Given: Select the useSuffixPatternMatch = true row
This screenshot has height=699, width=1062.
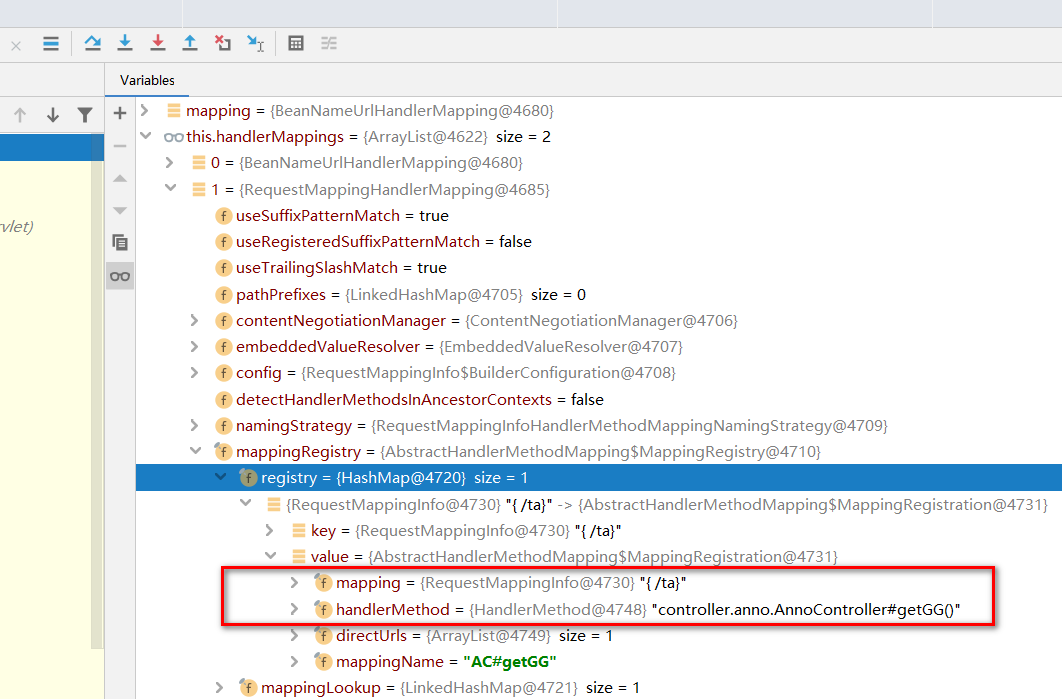Looking at the screenshot, I should coord(599,215).
